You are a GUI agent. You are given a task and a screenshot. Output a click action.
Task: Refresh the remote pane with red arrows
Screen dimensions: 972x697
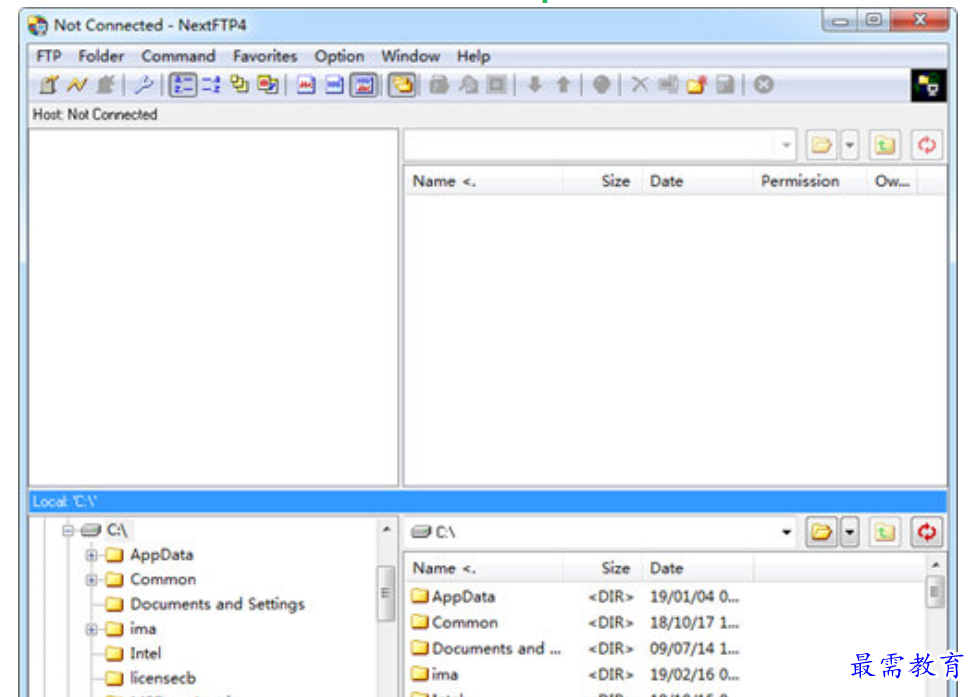(927, 145)
